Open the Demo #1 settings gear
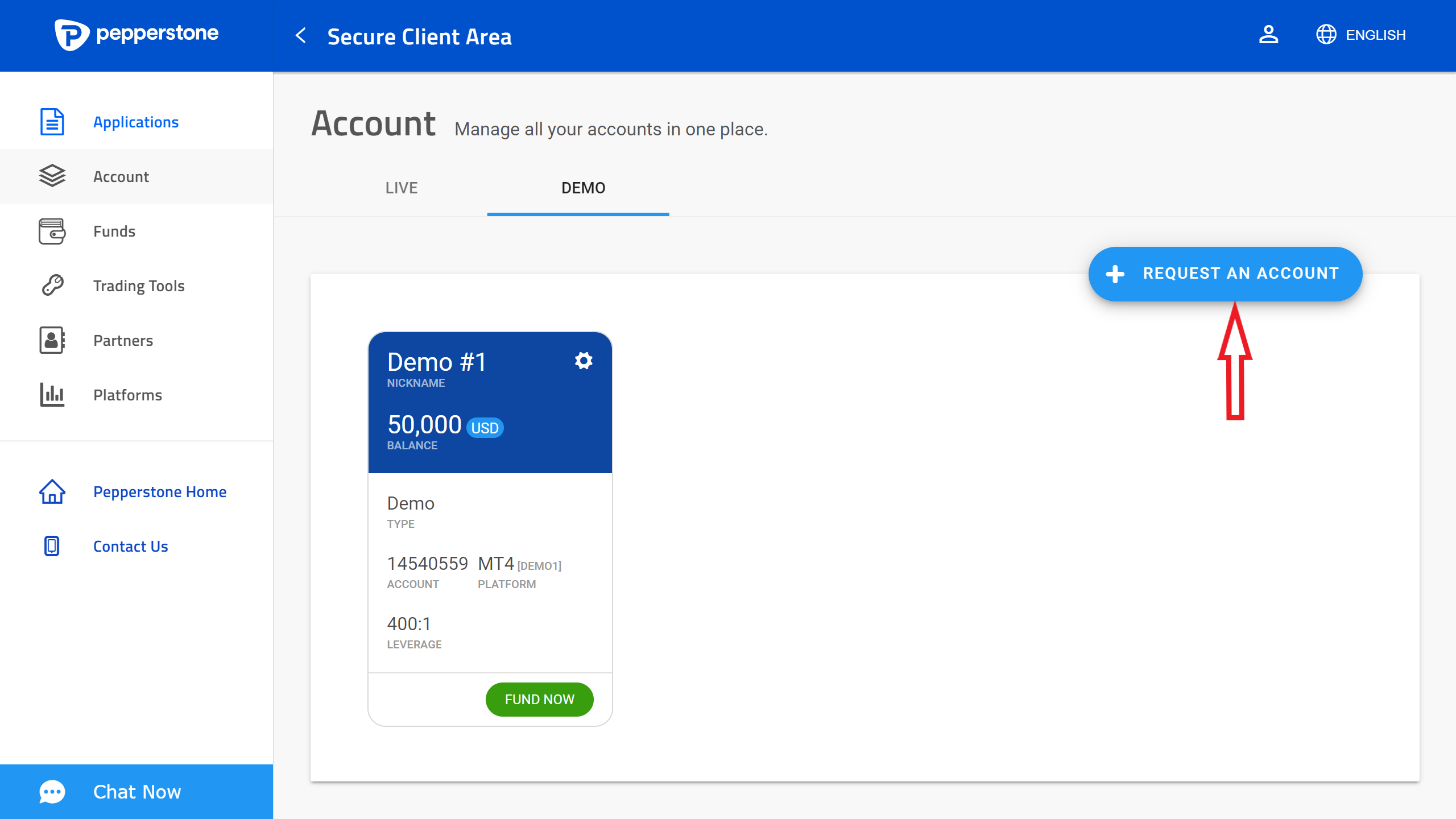The width and height of the screenshot is (1456, 819). [584, 361]
